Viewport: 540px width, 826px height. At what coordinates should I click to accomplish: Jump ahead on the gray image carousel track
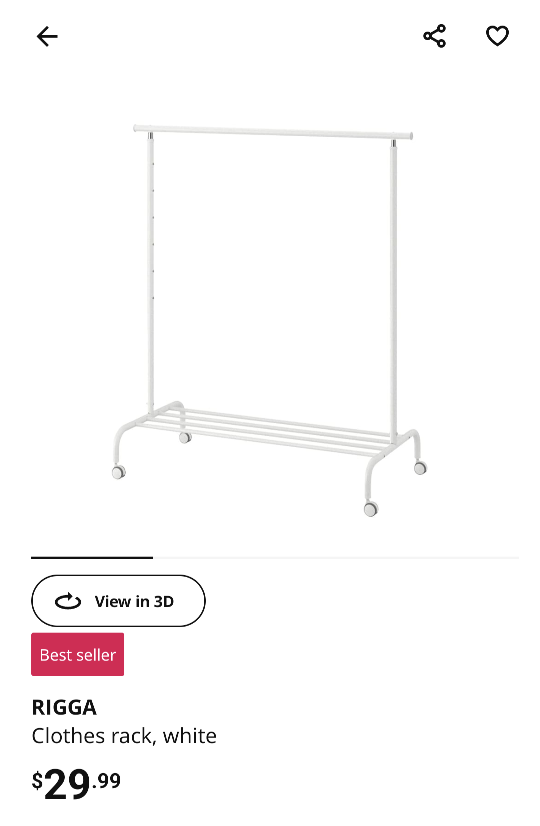[336, 557]
